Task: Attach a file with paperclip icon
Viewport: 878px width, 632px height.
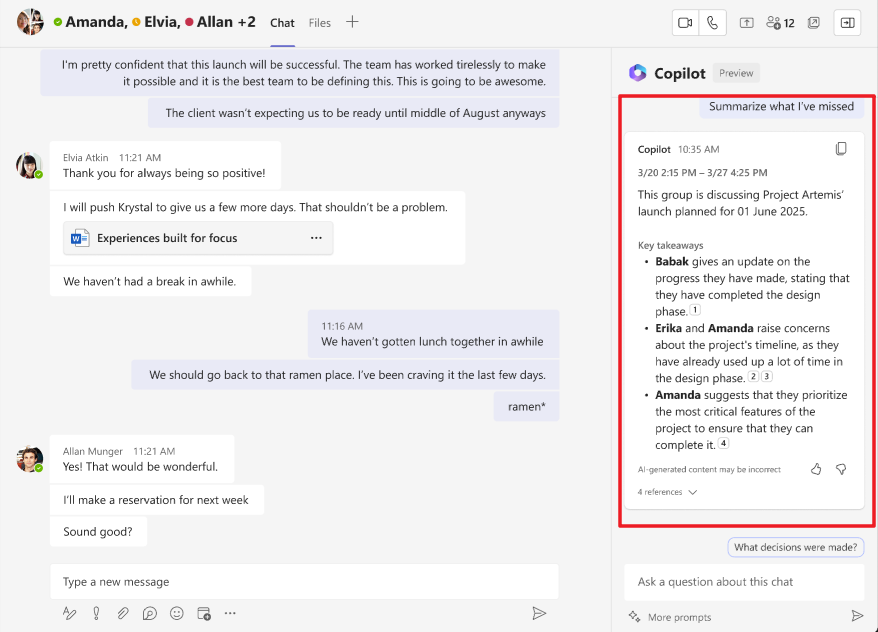Action: click(123, 614)
